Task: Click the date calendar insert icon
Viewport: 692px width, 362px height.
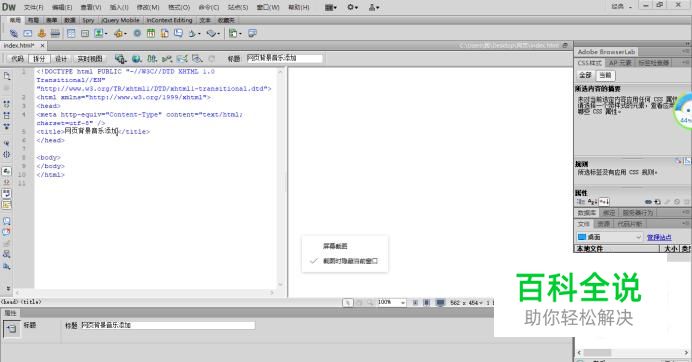Action: click(x=150, y=33)
